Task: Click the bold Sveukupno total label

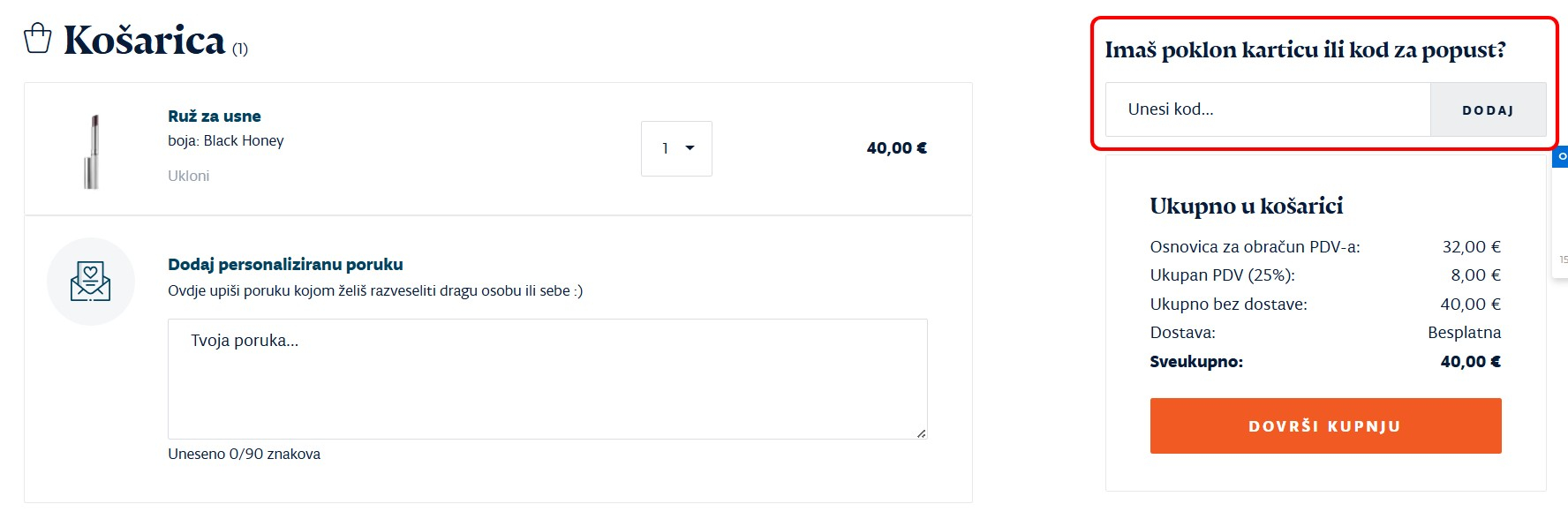Action: pos(1196,362)
